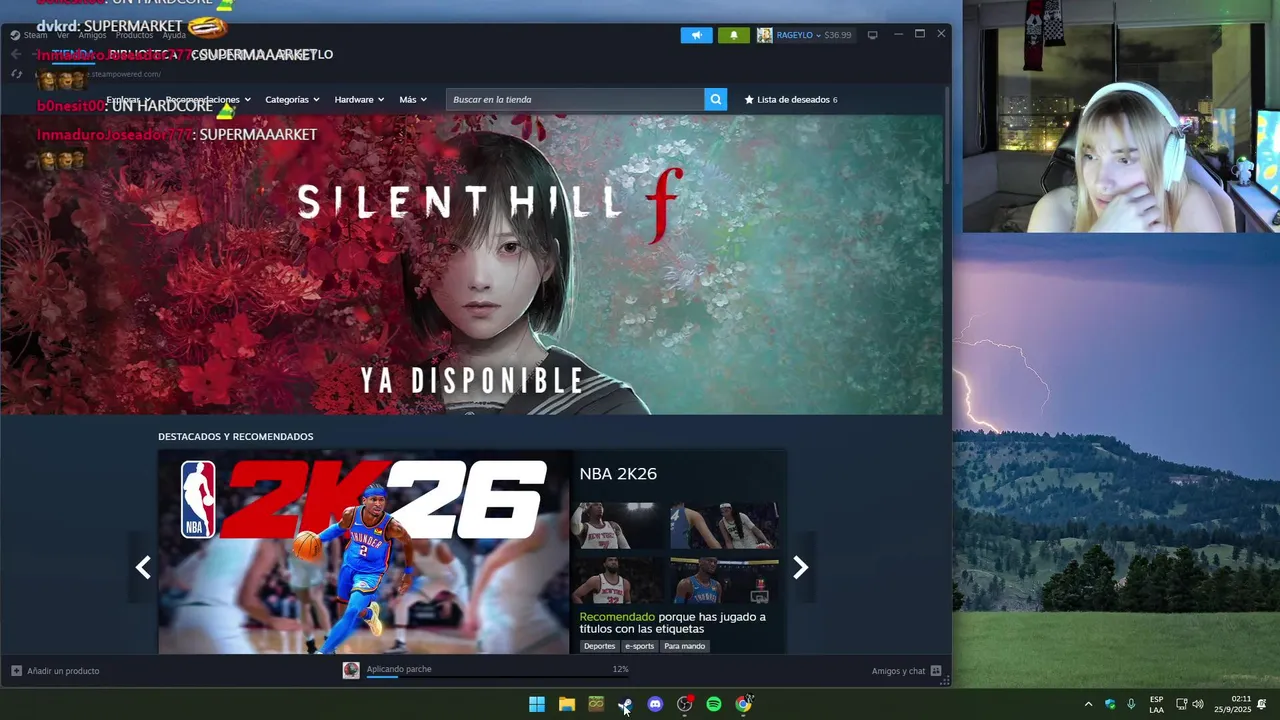Open Lista de deseados wishlist
The height and width of the screenshot is (720, 1280).
[790, 99]
